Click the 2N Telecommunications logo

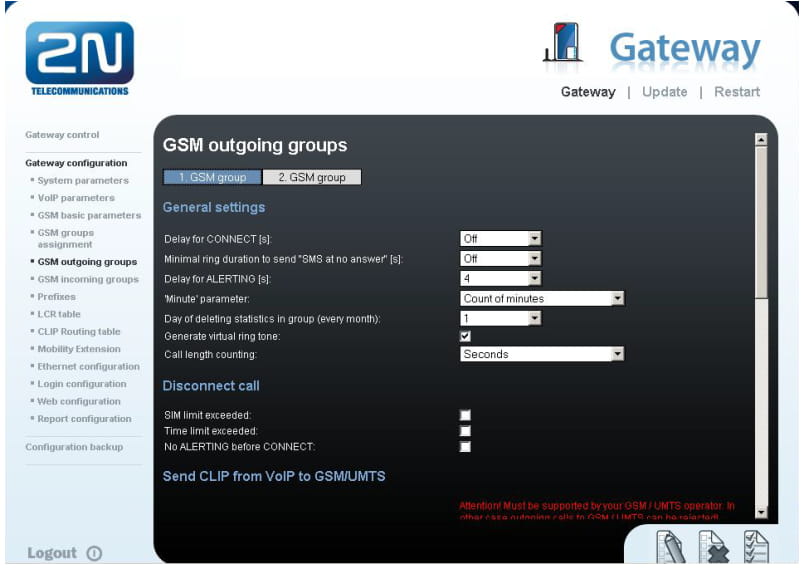coord(80,58)
